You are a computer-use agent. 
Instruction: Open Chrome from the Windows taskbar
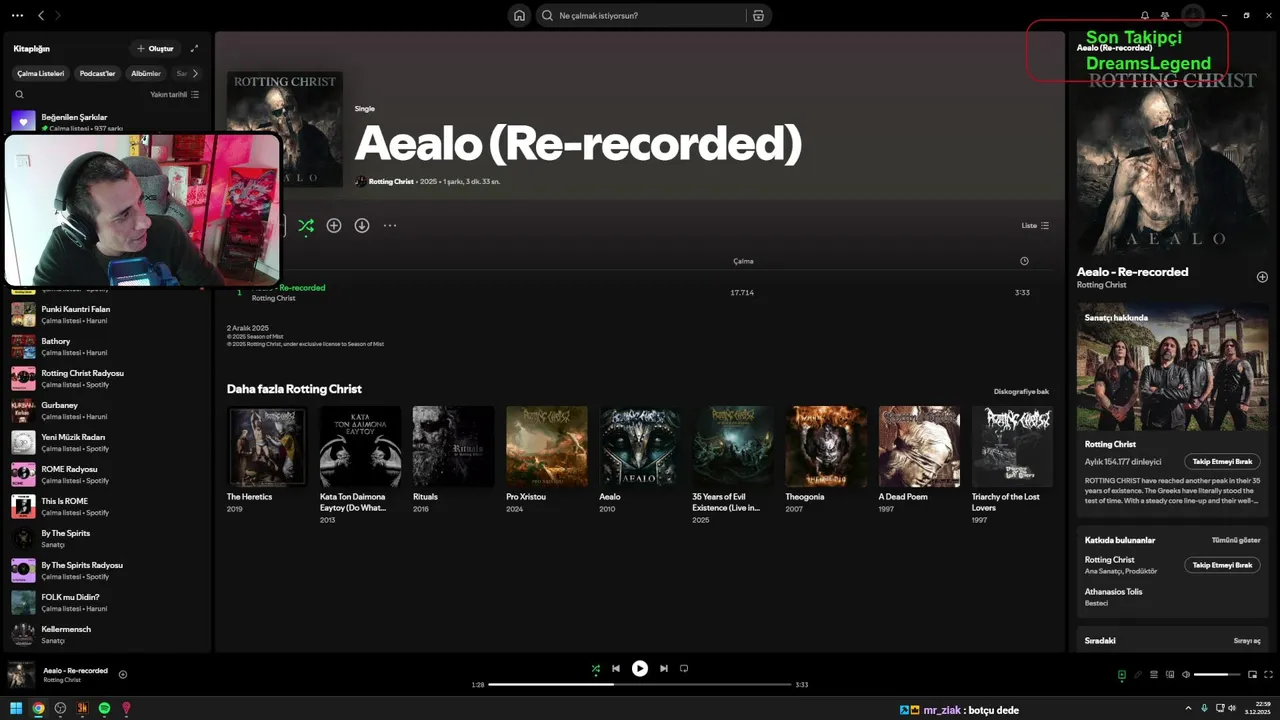tap(38, 708)
